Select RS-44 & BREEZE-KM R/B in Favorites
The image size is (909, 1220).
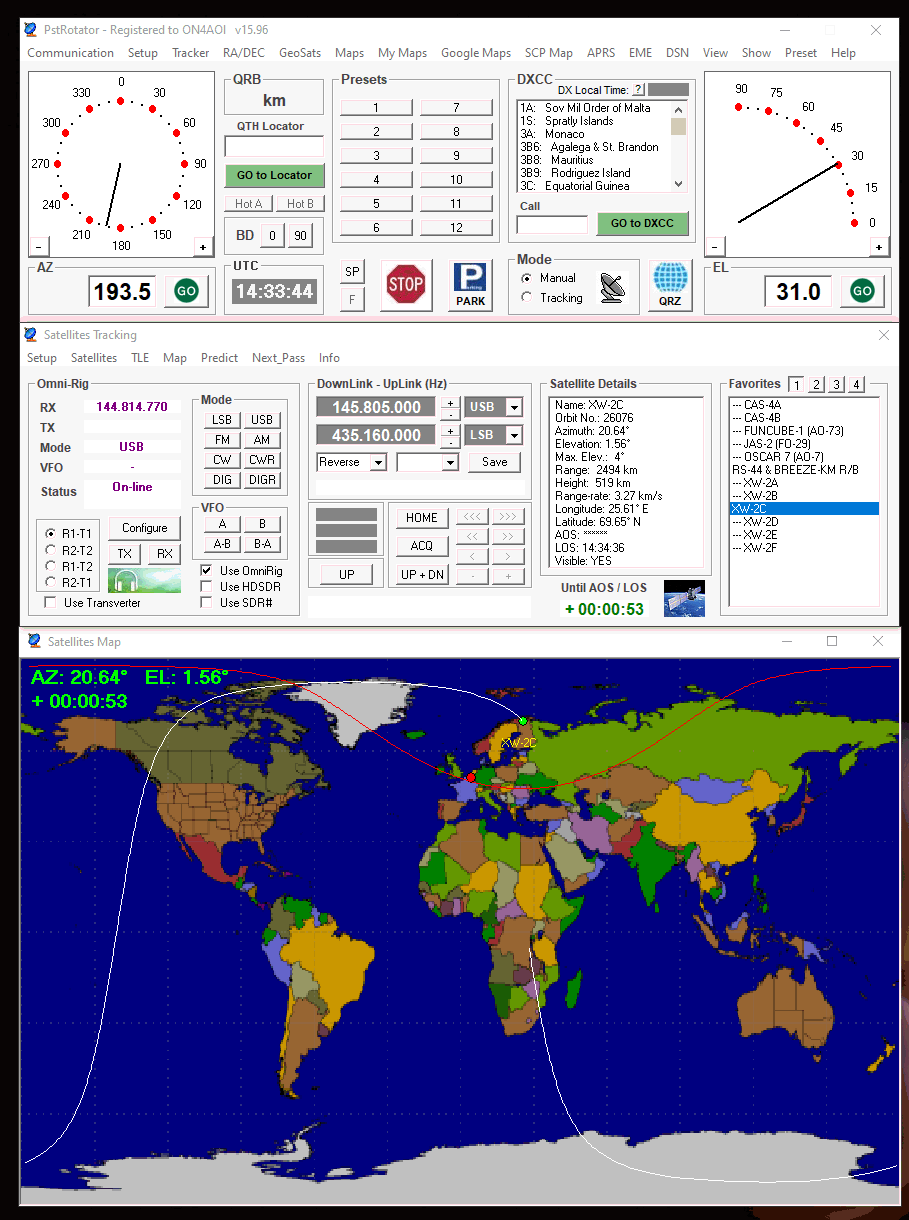coord(795,470)
